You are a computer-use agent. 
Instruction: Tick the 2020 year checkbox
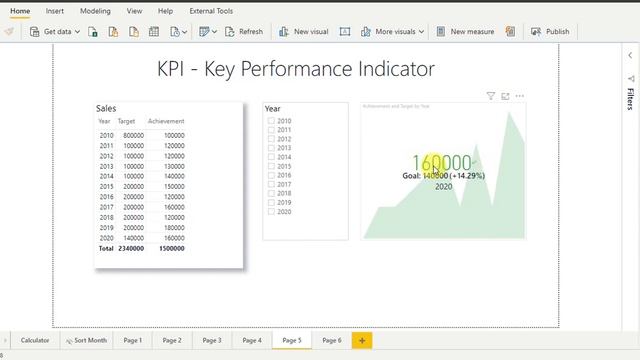pyautogui.click(x=271, y=211)
